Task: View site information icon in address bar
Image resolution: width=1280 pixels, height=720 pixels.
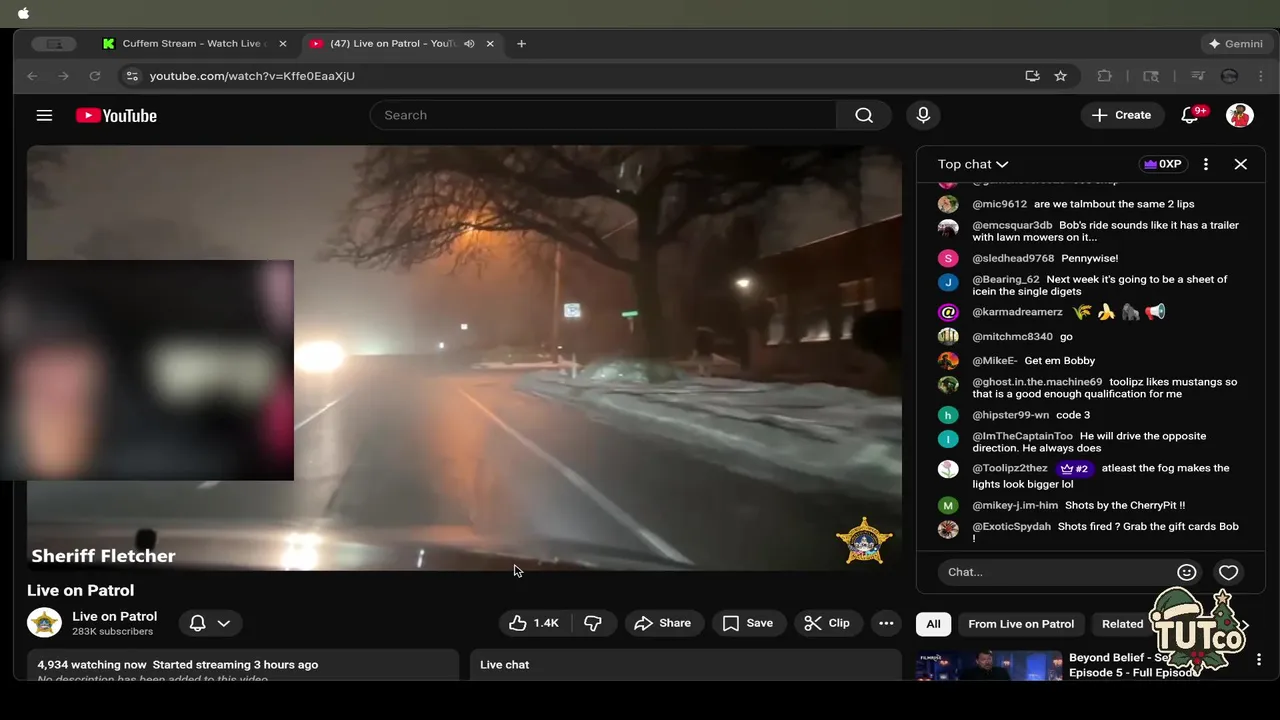Action: [131, 76]
